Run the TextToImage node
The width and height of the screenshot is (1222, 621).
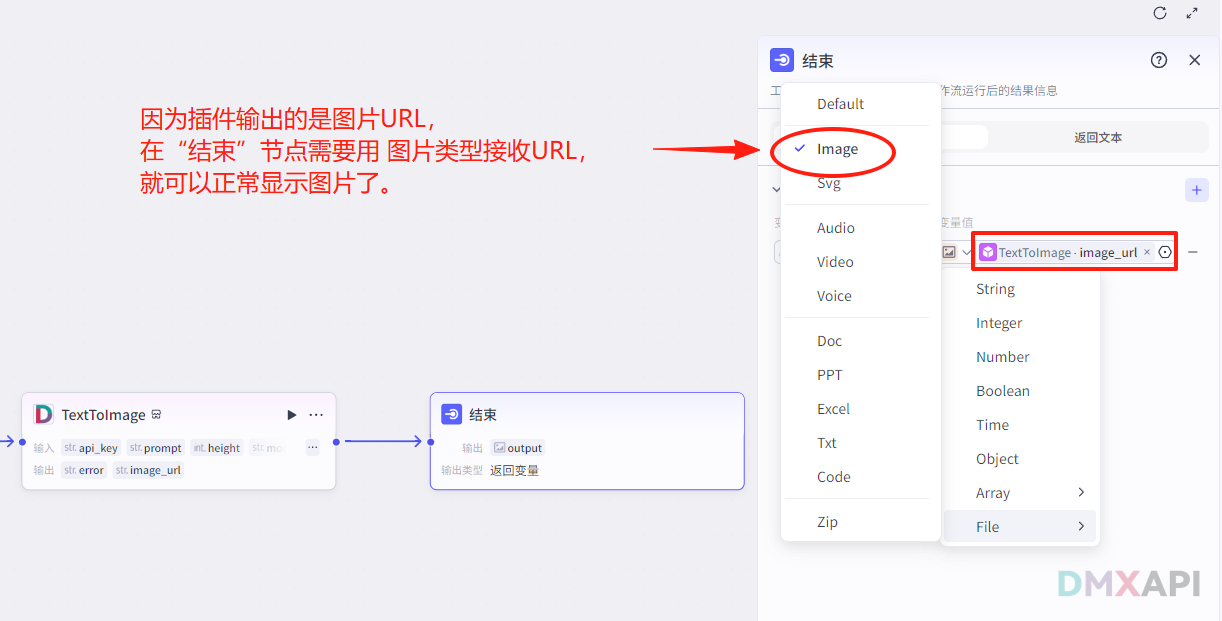click(x=291, y=414)
